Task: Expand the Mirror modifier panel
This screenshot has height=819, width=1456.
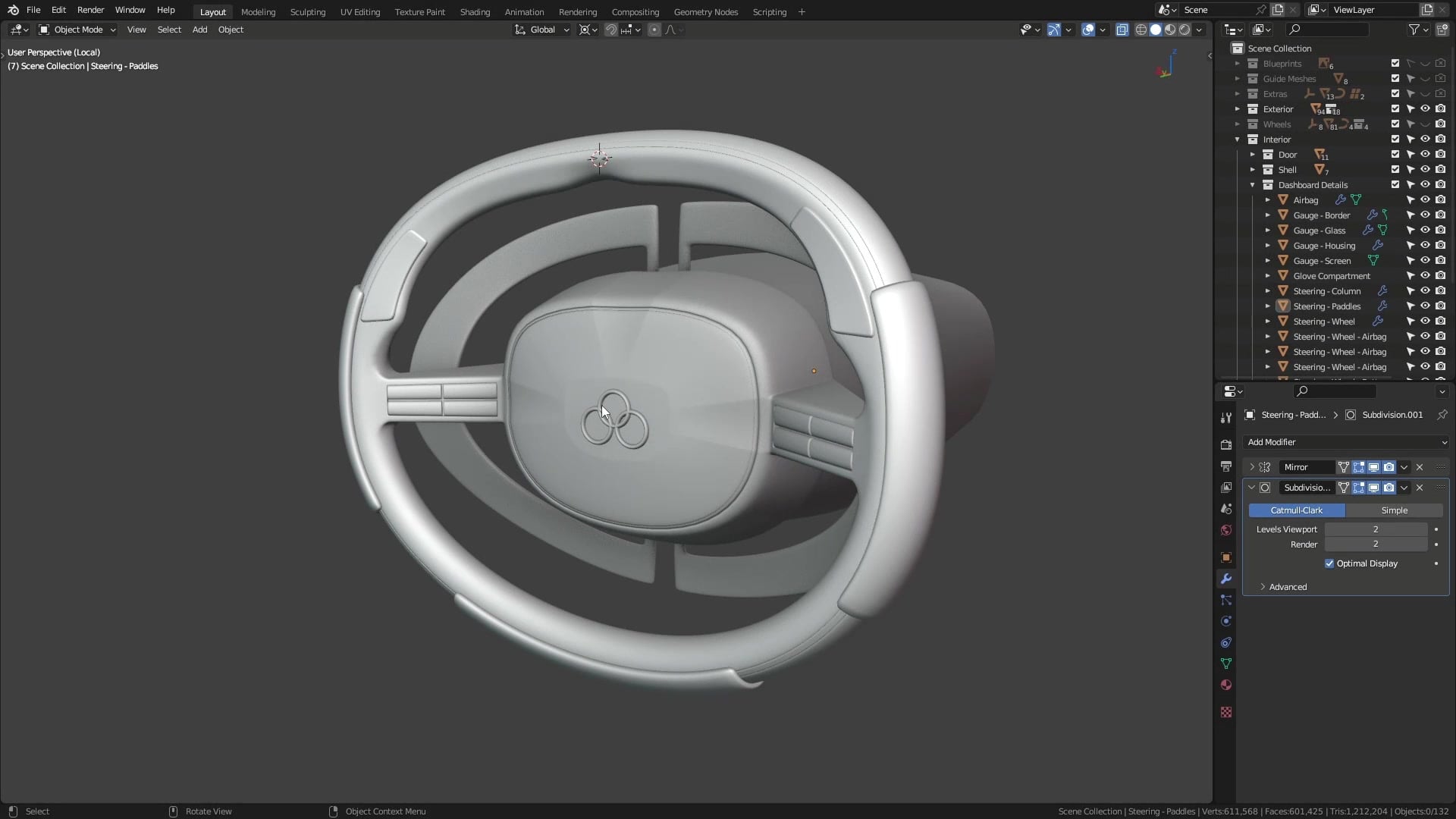Action: tap(1252, 467)
